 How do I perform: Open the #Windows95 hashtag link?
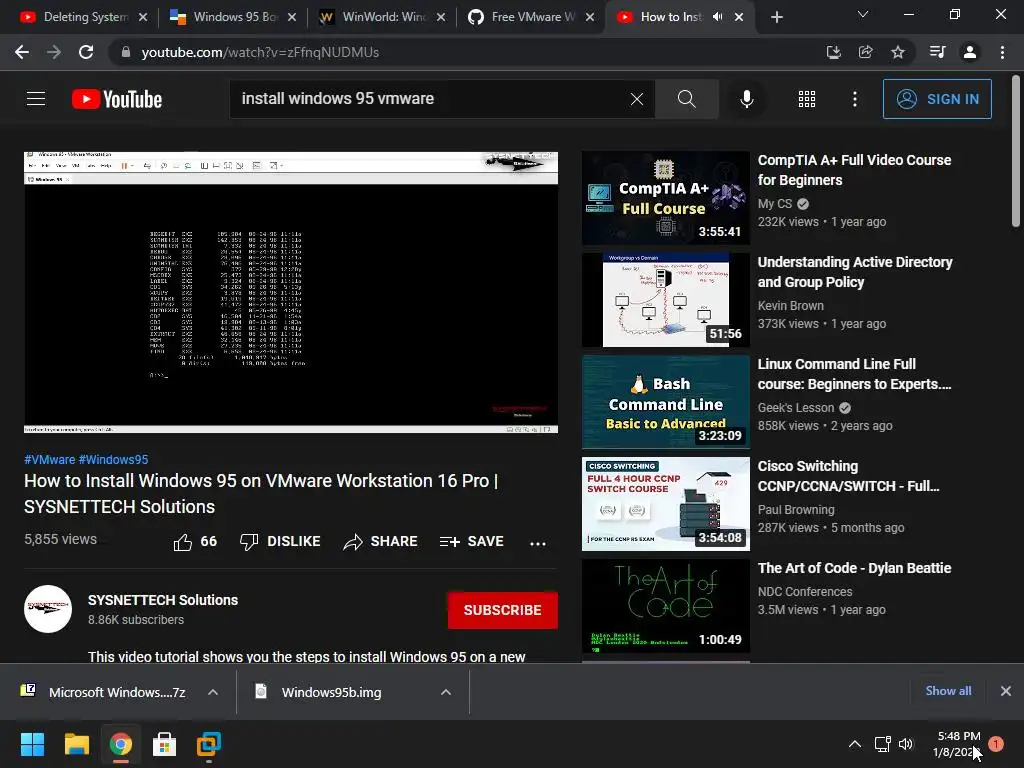coord(114,460)
